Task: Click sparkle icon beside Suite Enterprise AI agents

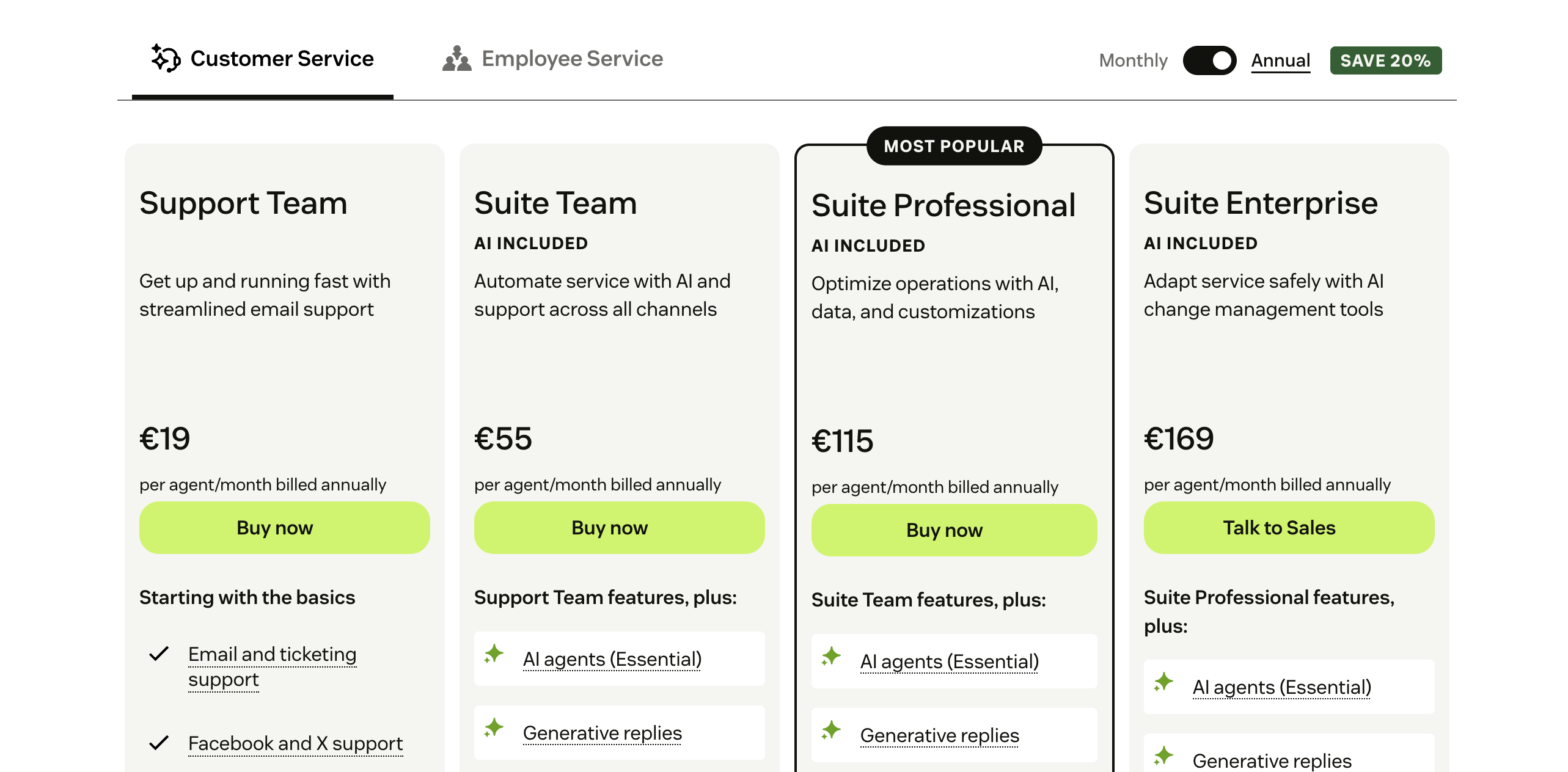Action: tap(1163, 683)
